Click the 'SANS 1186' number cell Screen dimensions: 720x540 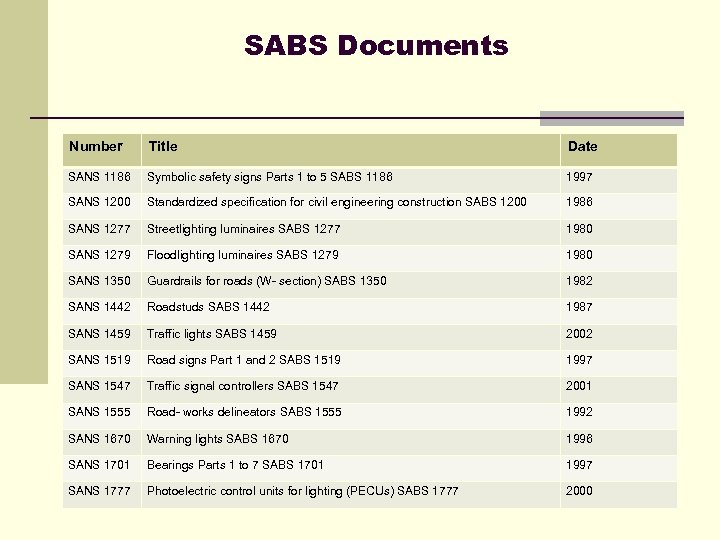[99, 177]
